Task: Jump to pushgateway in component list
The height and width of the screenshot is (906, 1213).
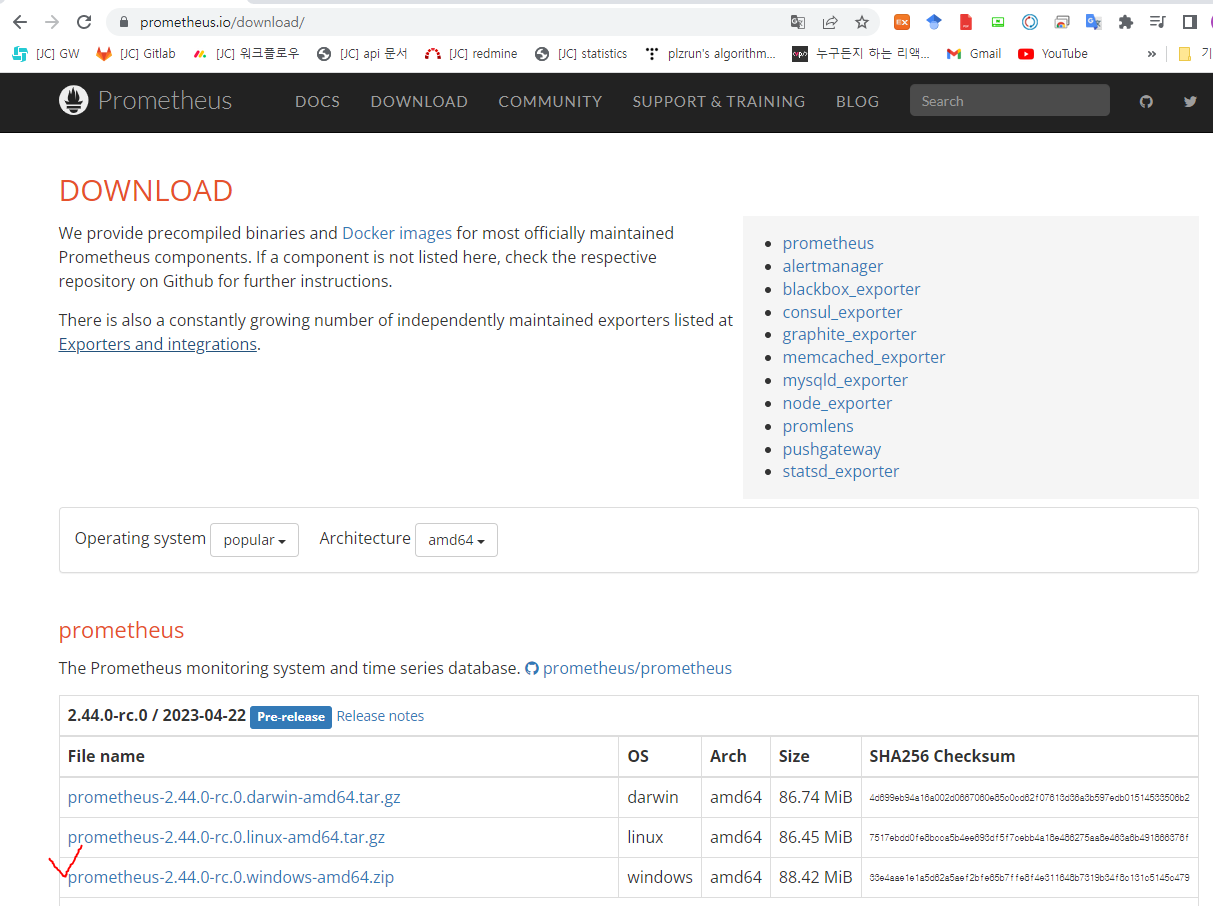Action: (832, 449)
